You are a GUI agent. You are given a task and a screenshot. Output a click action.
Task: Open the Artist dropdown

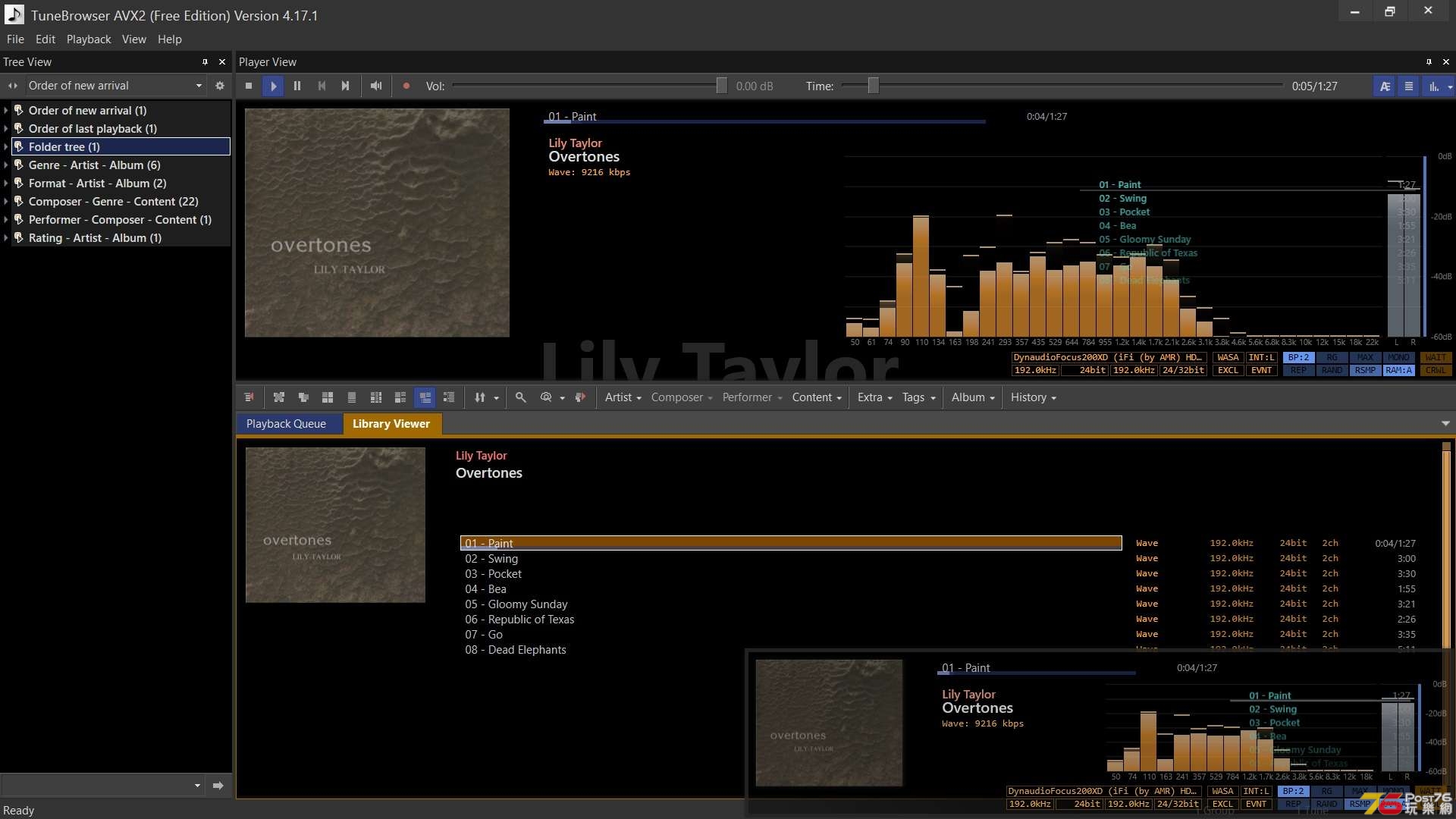[623, 397]
